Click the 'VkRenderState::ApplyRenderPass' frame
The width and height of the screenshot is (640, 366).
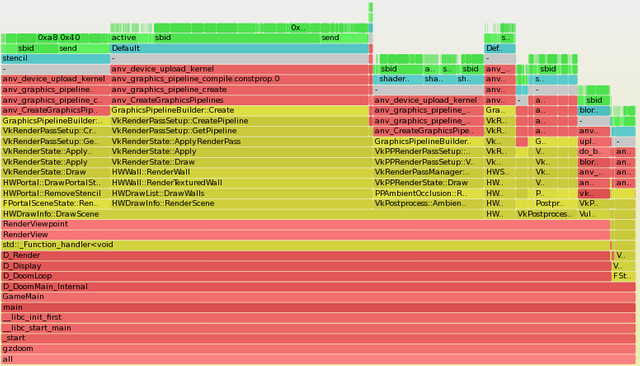tap(241, 141)
